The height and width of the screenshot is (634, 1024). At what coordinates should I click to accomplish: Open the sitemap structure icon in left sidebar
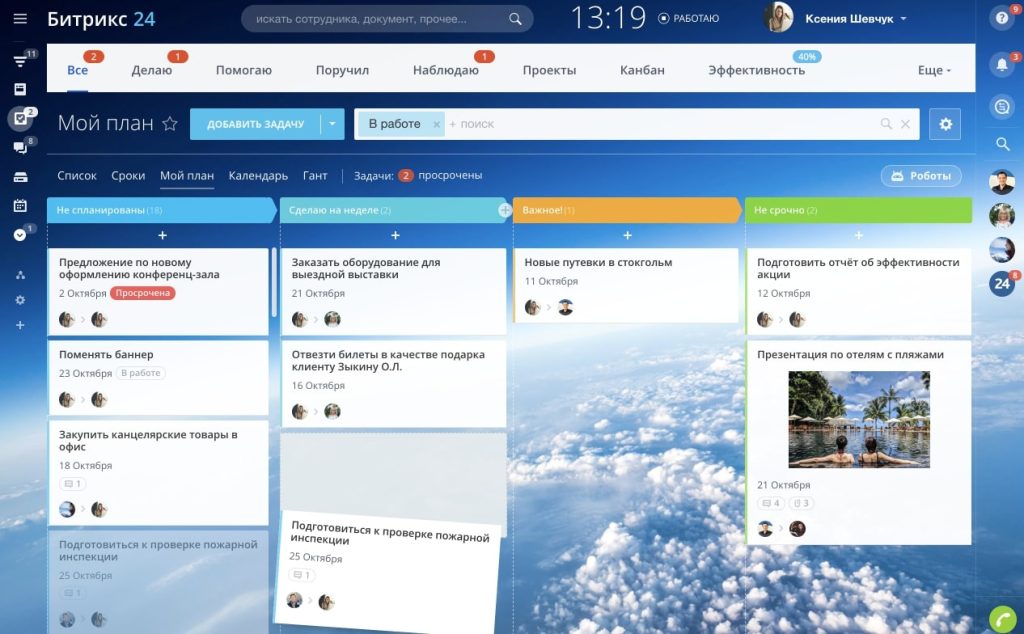click(x=20, y=275)
